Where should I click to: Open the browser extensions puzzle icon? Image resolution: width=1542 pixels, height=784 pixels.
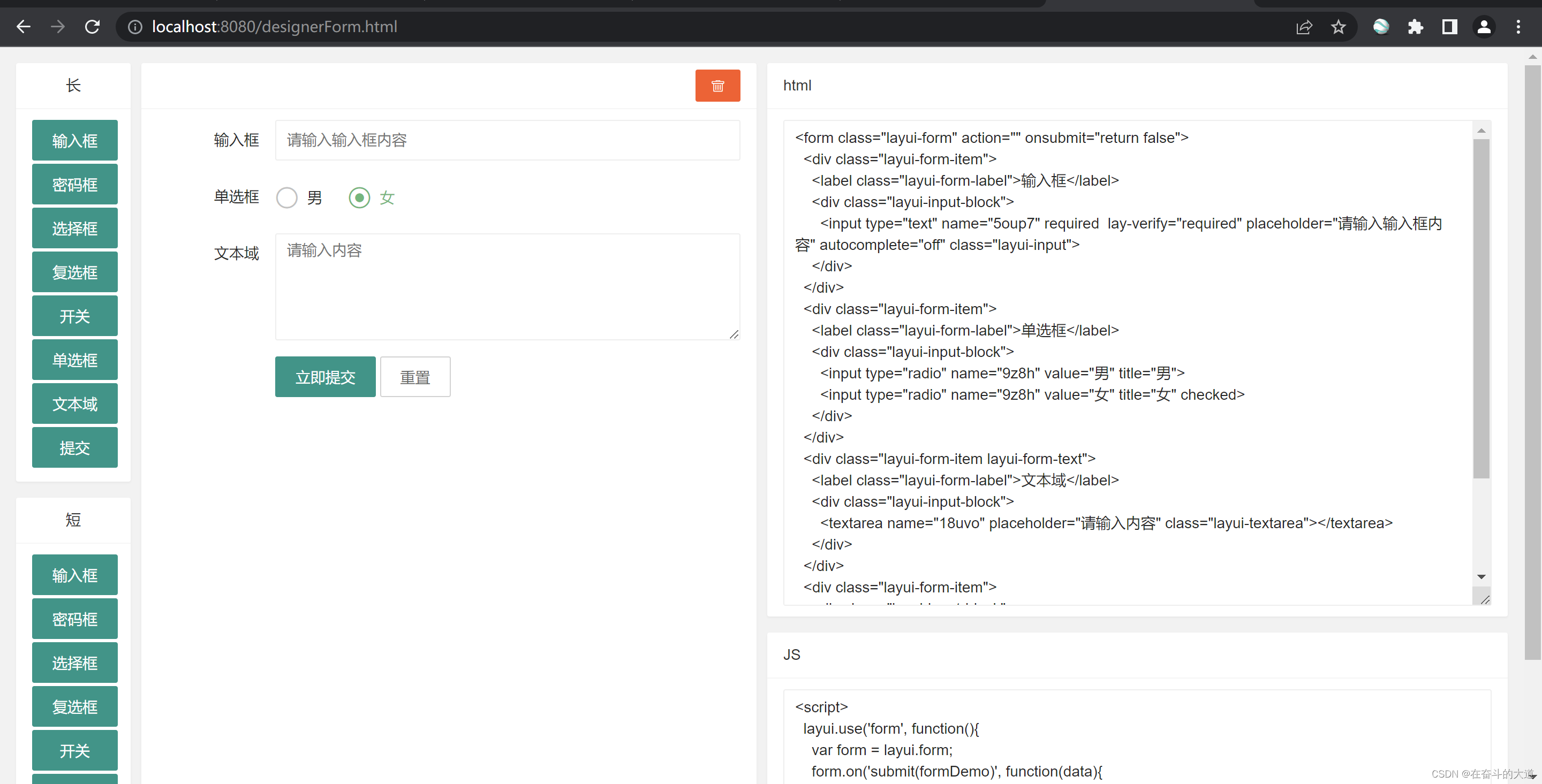click(x=1415, y=26)
